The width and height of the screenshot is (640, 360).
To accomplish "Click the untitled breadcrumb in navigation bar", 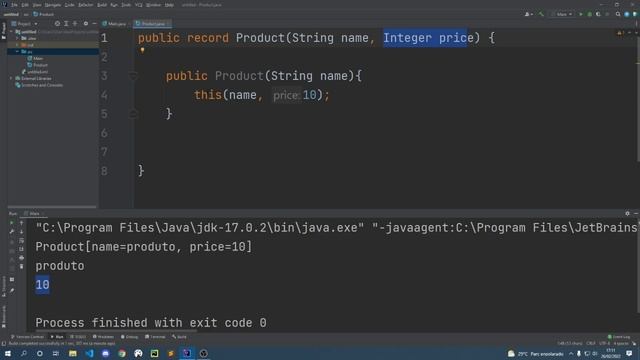I will coord(11,14).
